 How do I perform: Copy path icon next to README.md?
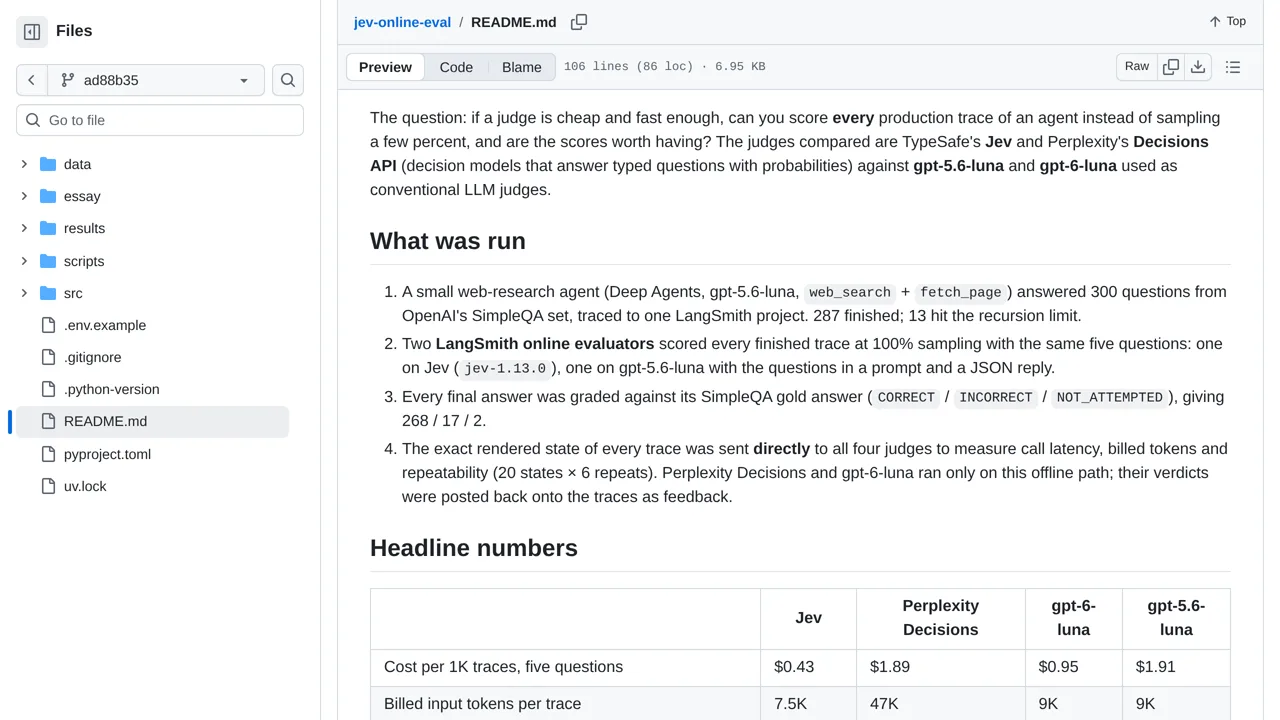tap(579, 22)
